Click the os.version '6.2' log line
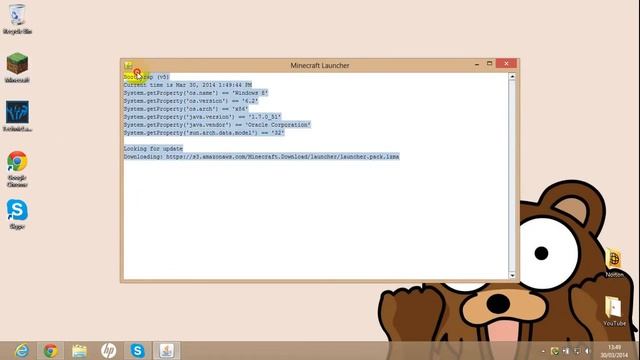Viewport: 640px width, 360px height. pyautogui.click(x=191, y=101)
